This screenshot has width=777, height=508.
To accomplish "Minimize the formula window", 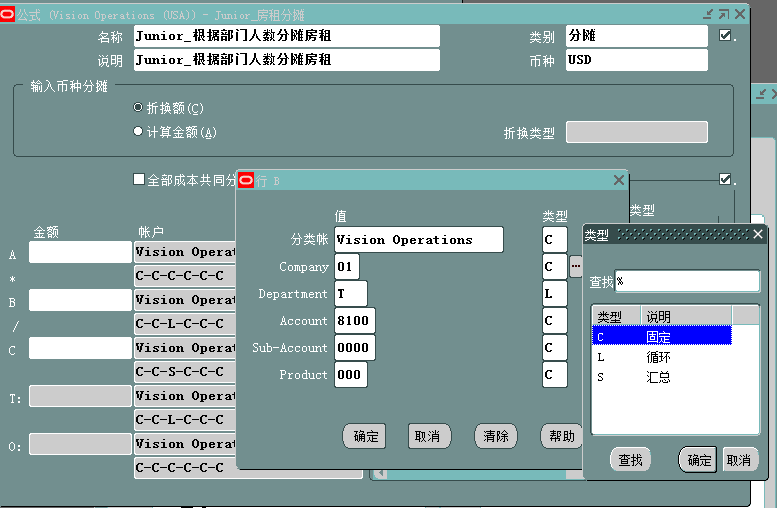I will click(x=709, y=14).
